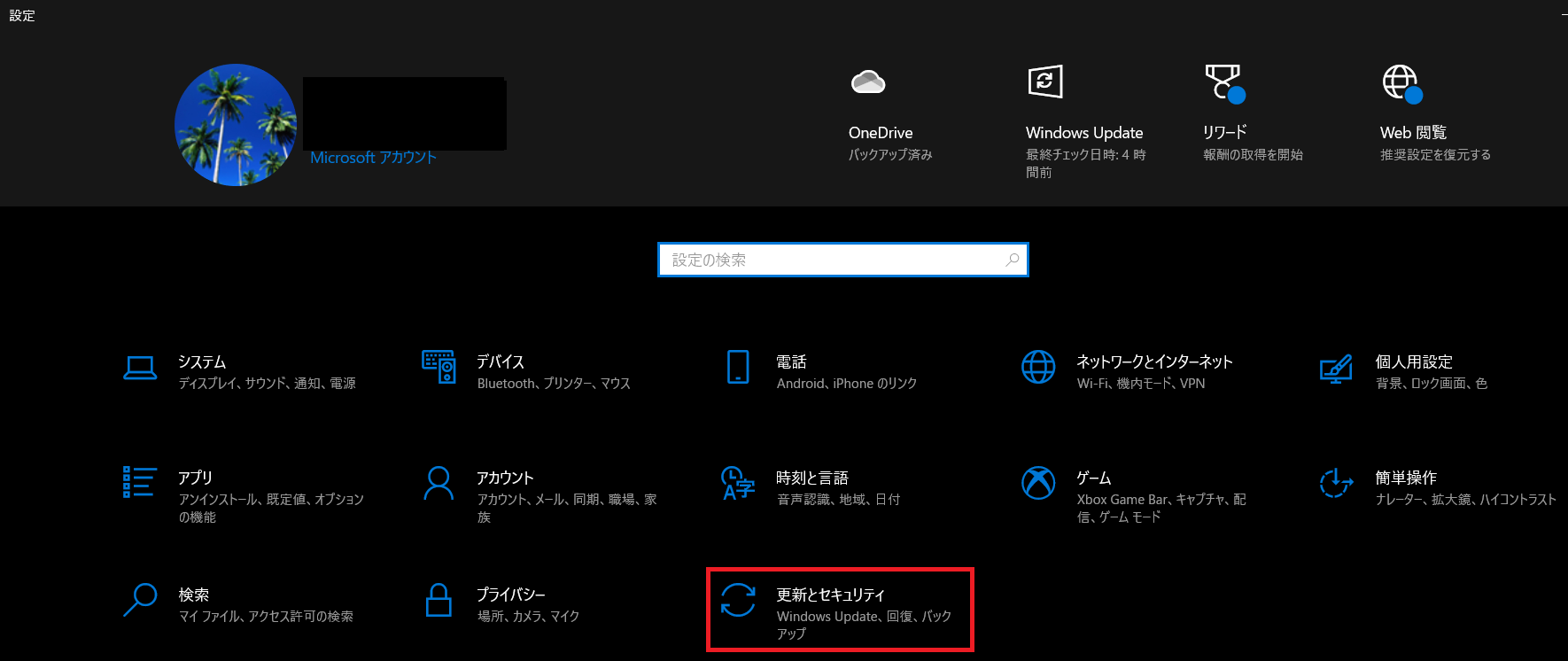This screenshot has height=661, width=1568.
Task: Click the リワード medal icon
Action: 1224,83
